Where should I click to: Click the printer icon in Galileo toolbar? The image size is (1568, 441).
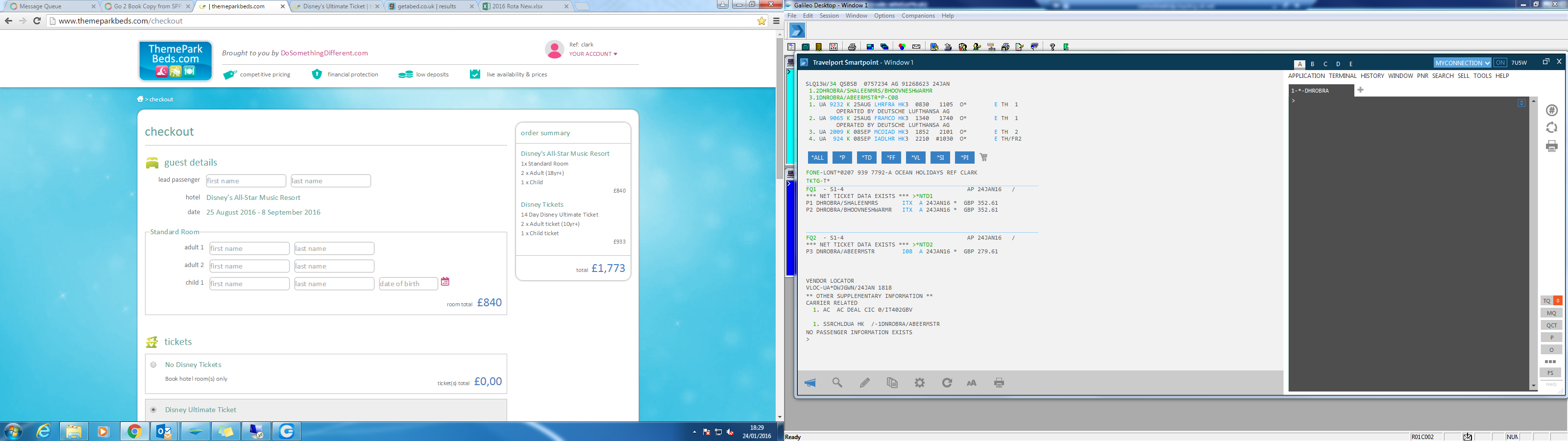(x=852, y=47)
